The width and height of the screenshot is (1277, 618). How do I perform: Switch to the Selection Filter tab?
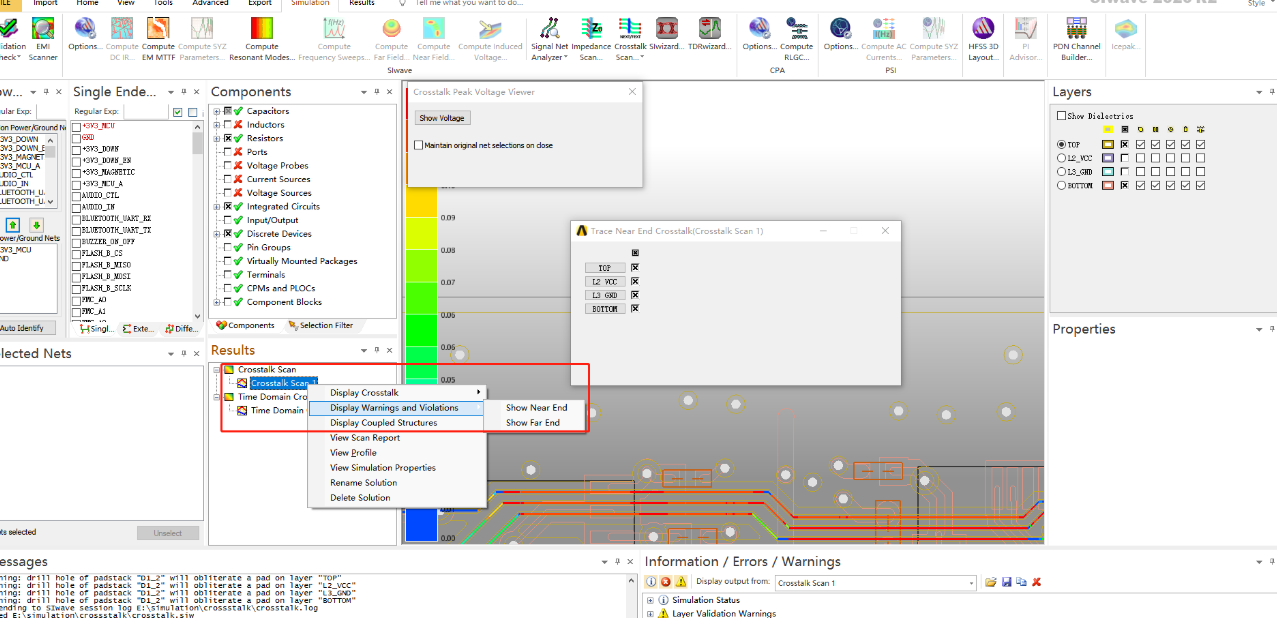(320, 325)
